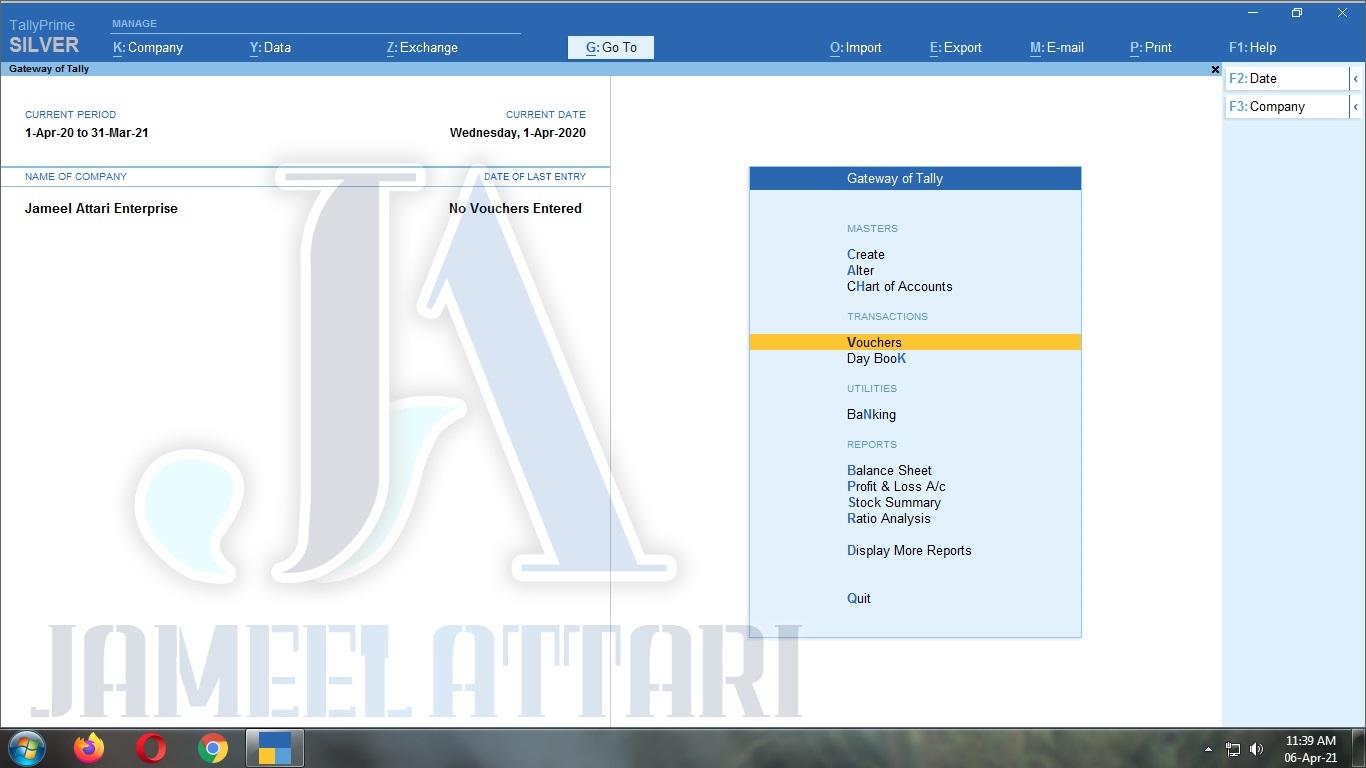Open F1: Help menu

1253,47
